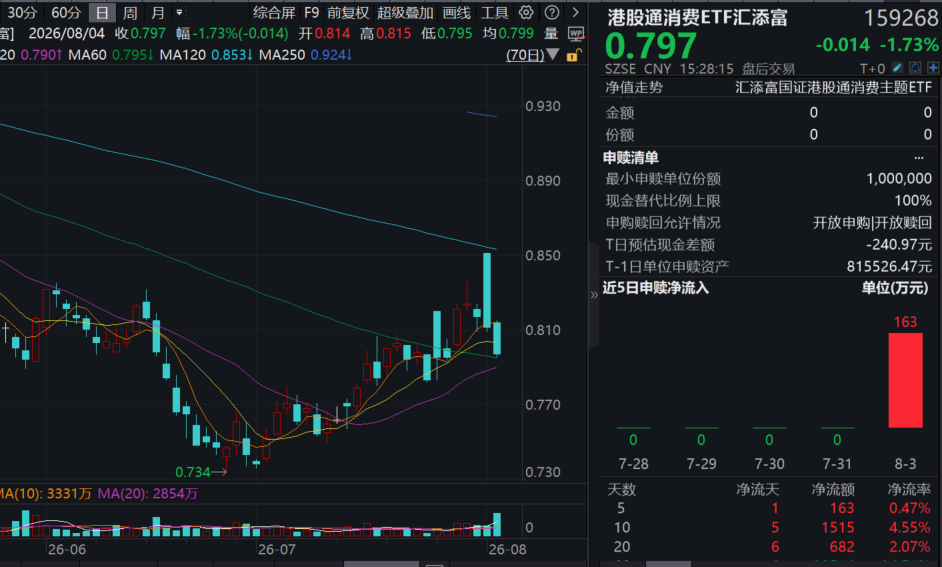Viewport: 942px width, 567px height.
Task: Select the 月 monthly period tab
Action: point(157,13)
